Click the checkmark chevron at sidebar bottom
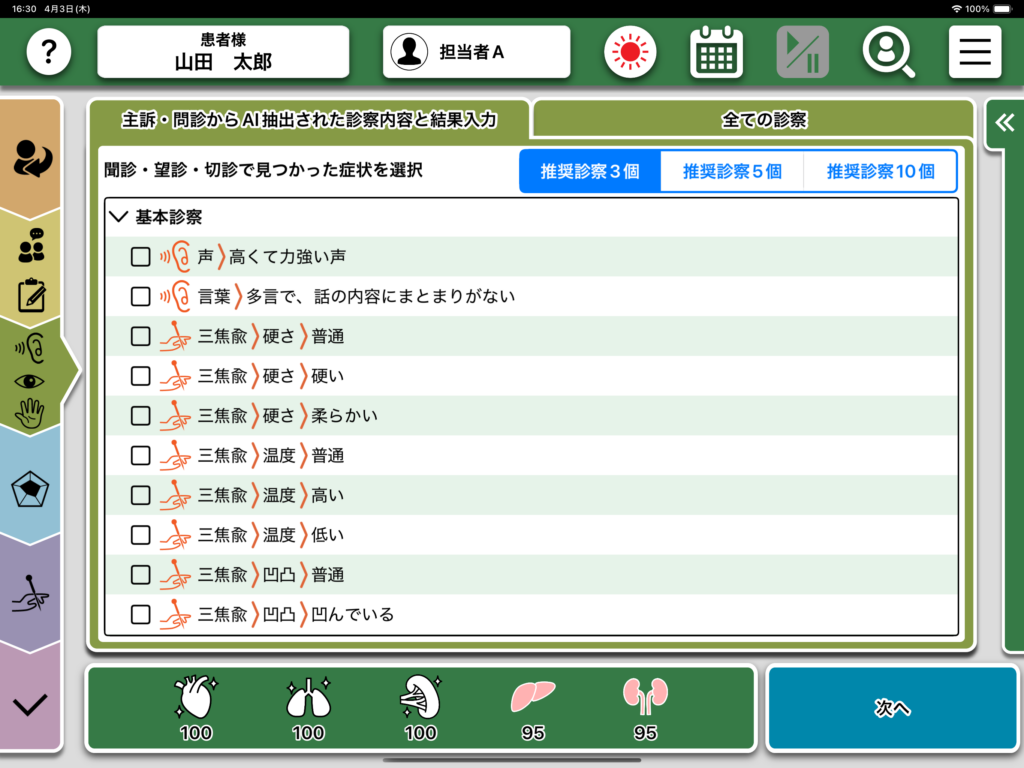The height and width of the screenshot is (768, 1024). coord(31,705)
